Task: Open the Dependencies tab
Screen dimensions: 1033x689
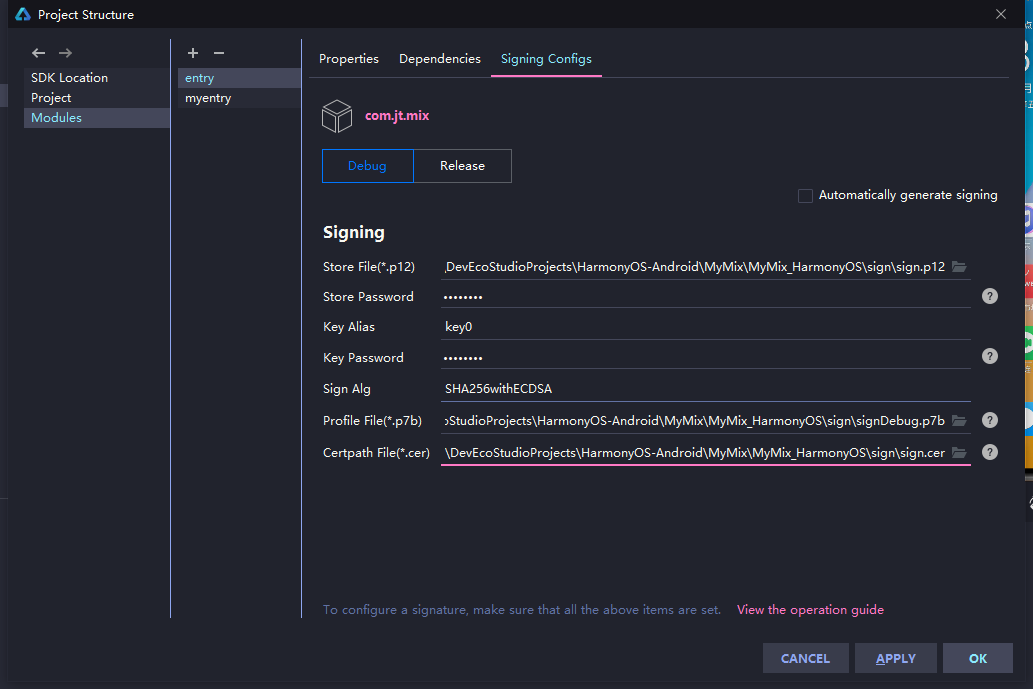Action: (440, 59)
